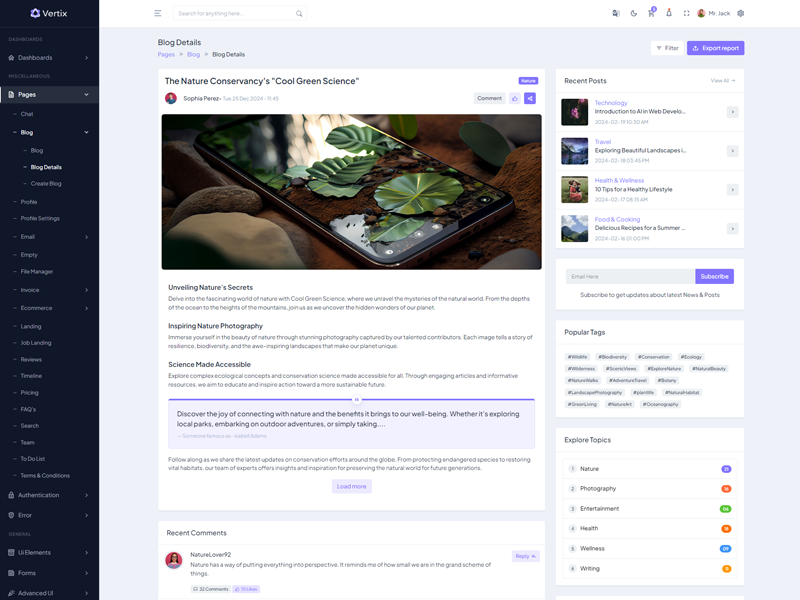The image size is (800, 600).
Task: Expand the Ecommerce sidebar submenu
Action: (x=49, y=308)
